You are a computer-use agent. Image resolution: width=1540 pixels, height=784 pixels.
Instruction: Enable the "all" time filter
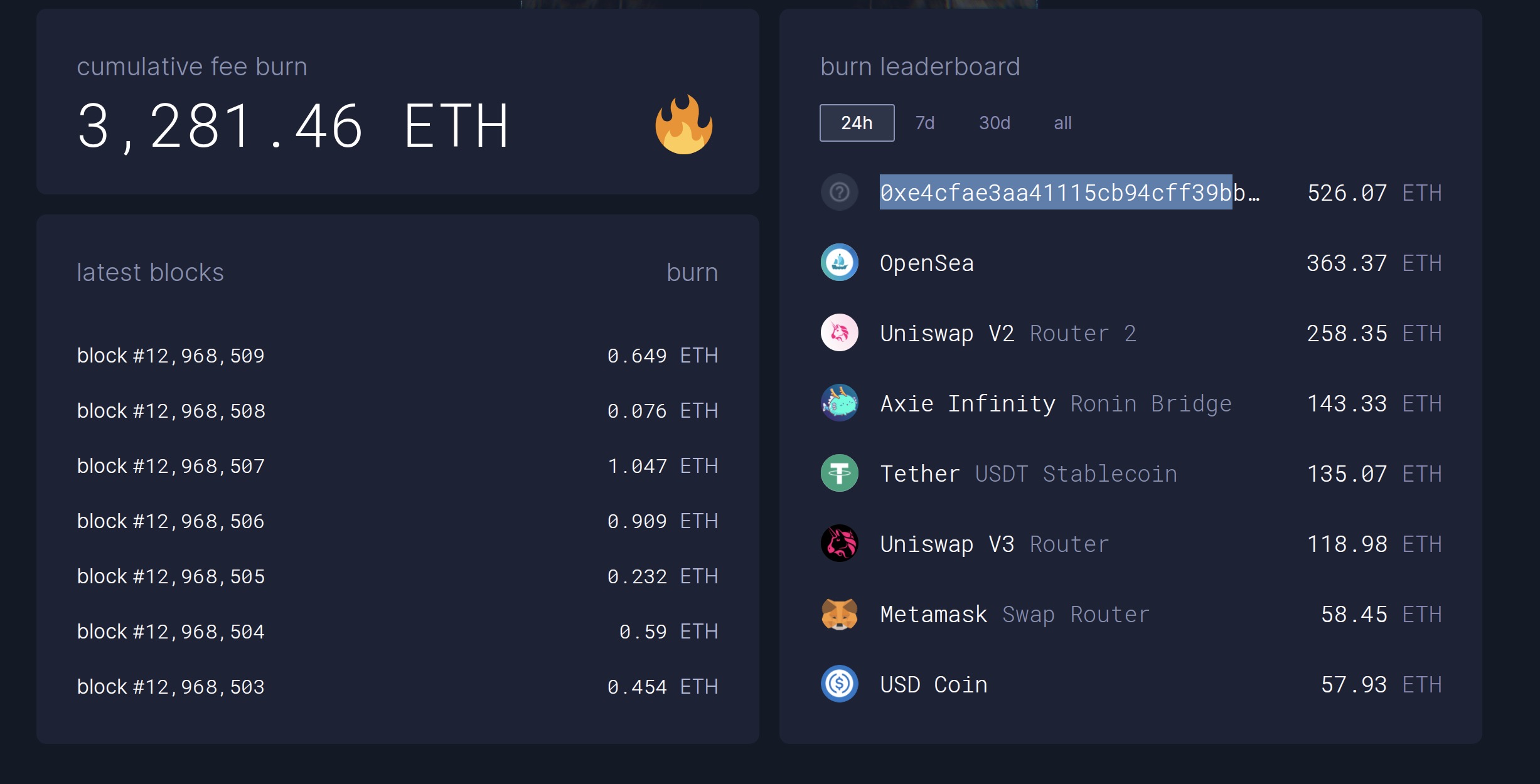point(1062,122)
